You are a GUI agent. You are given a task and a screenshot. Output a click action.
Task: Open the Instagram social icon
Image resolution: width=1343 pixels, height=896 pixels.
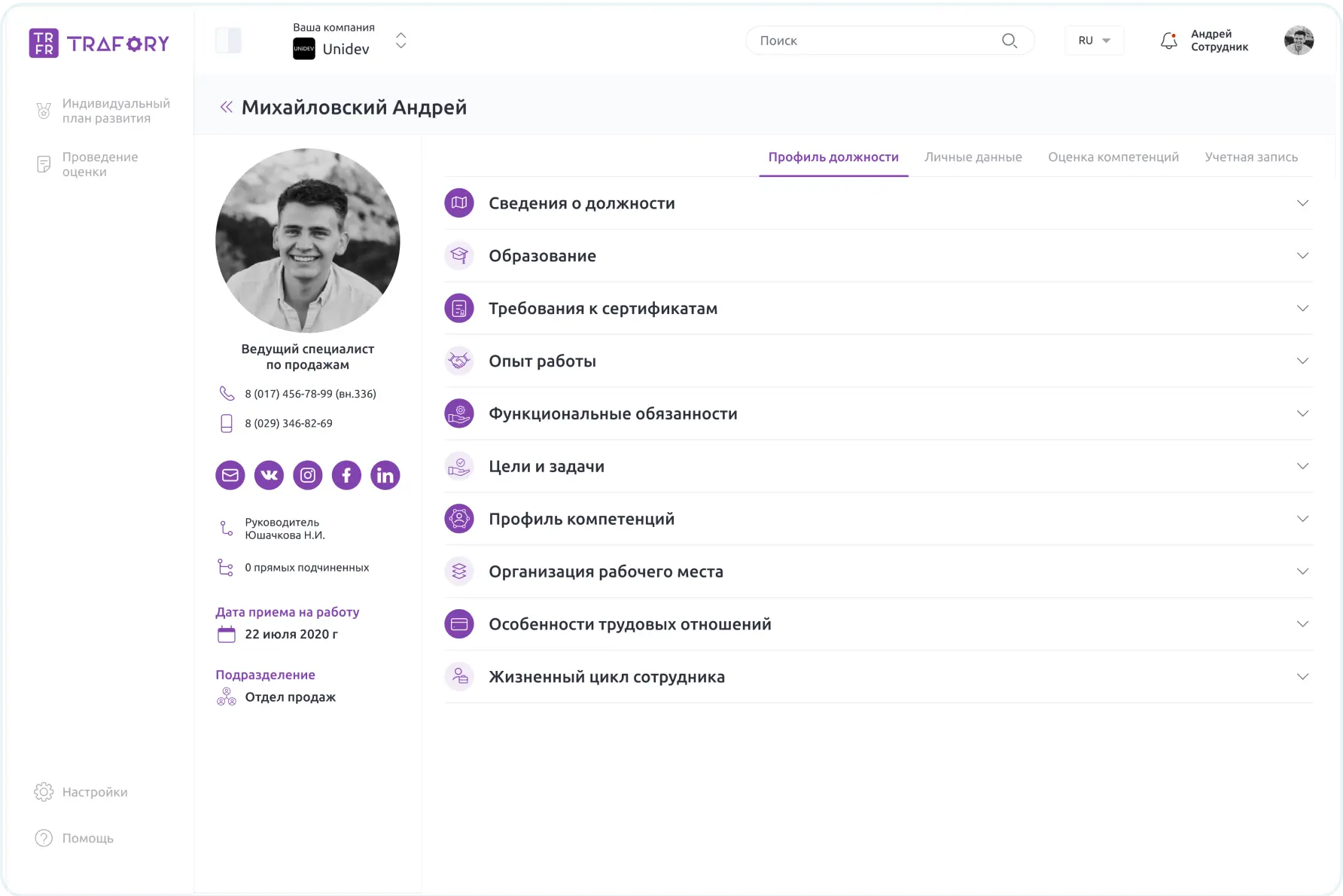coord(308,475)
